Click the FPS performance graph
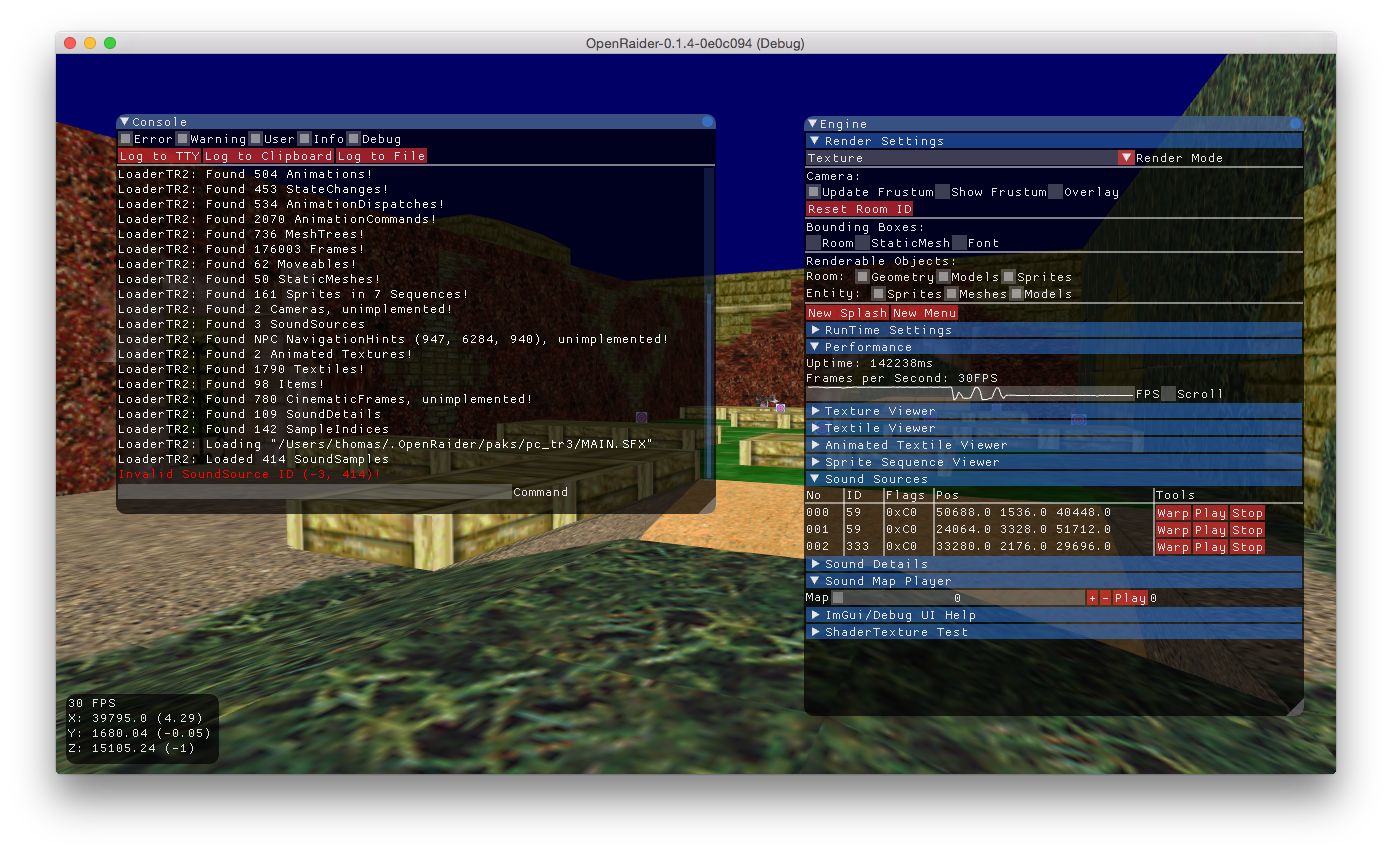This screenshot has height=854, width=1392. tap(970, 394)
